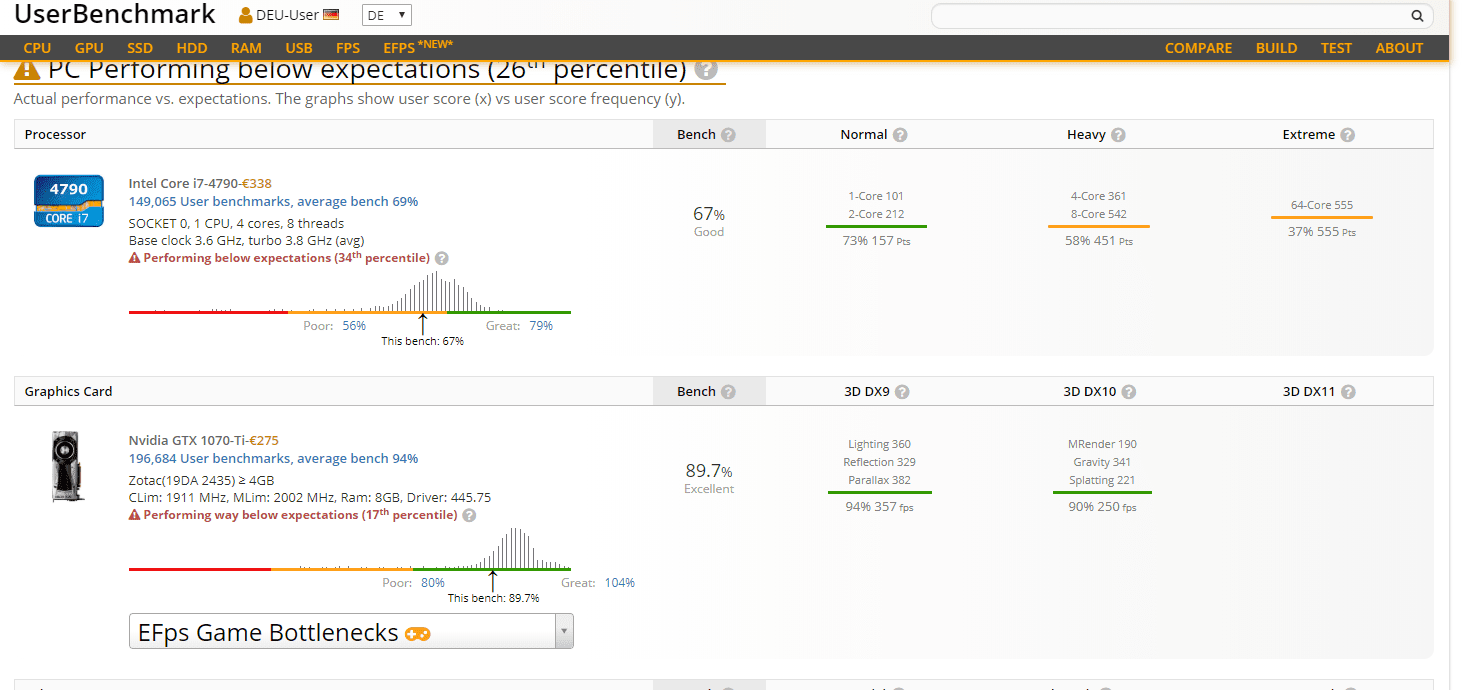This screenshot has height=690, width=1470.
Task: Open the EFPS NEW menu
Action: pos(418,47)
